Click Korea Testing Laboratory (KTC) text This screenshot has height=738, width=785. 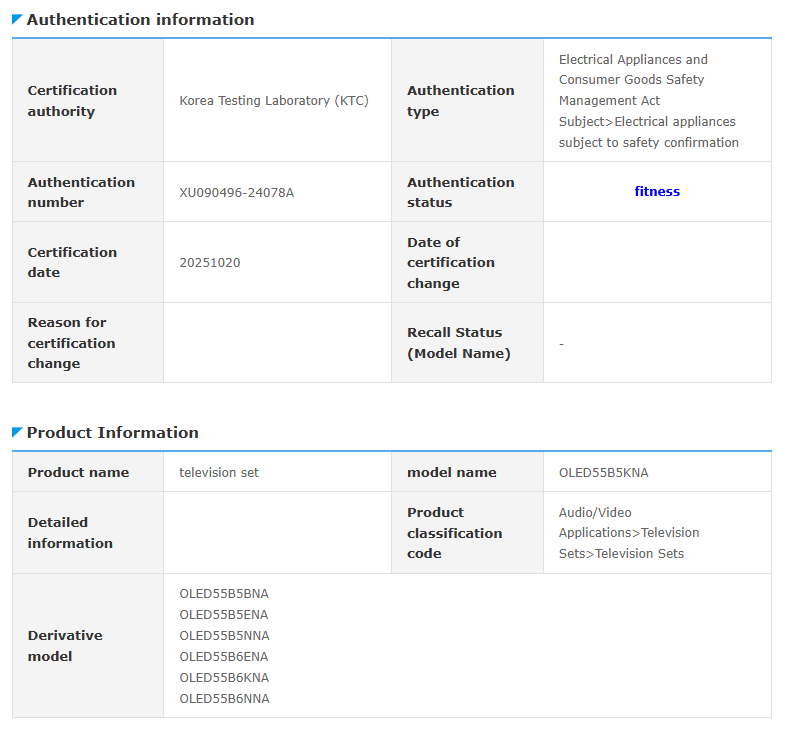[x=273, y=101]
